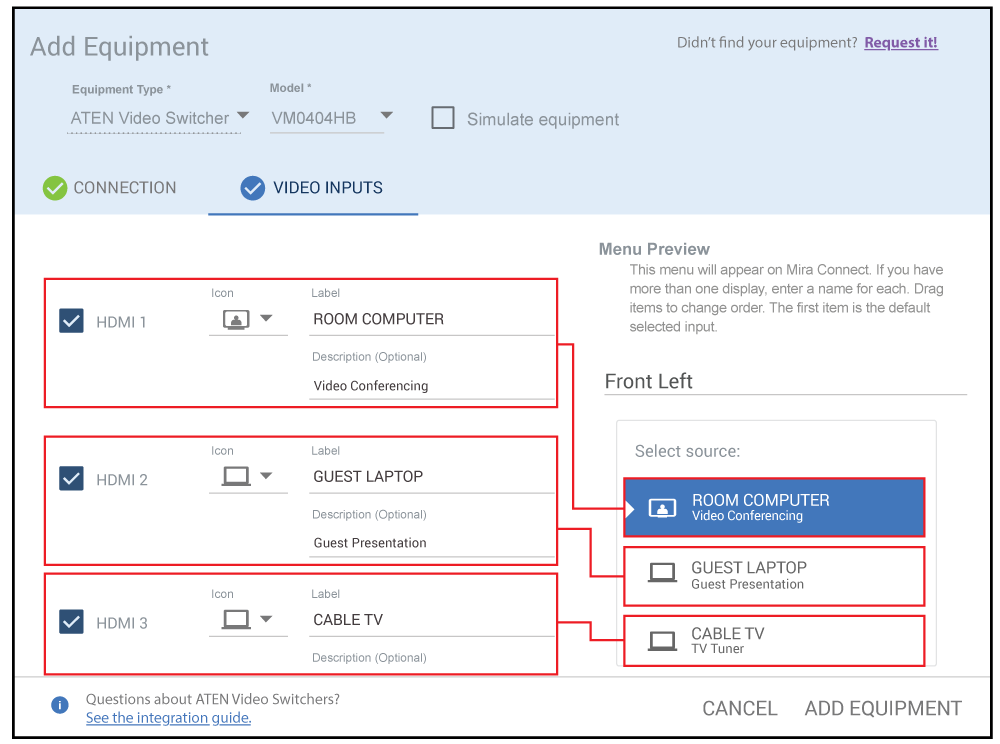Edit the Front Left display name field
This screenshot has height=744, width=1000.
coord(785,381)
